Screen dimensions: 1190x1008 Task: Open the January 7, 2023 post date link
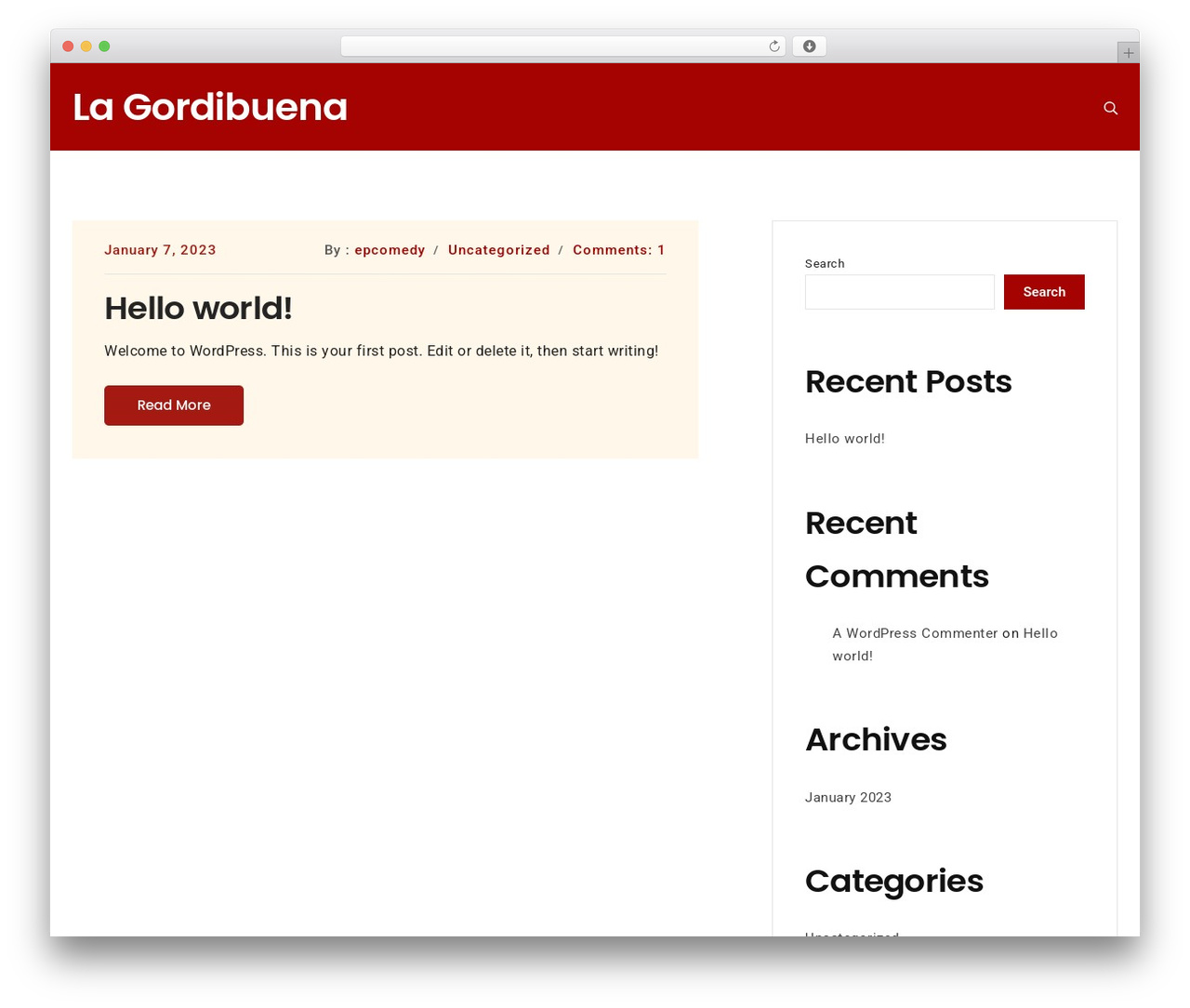coord(160,250)
